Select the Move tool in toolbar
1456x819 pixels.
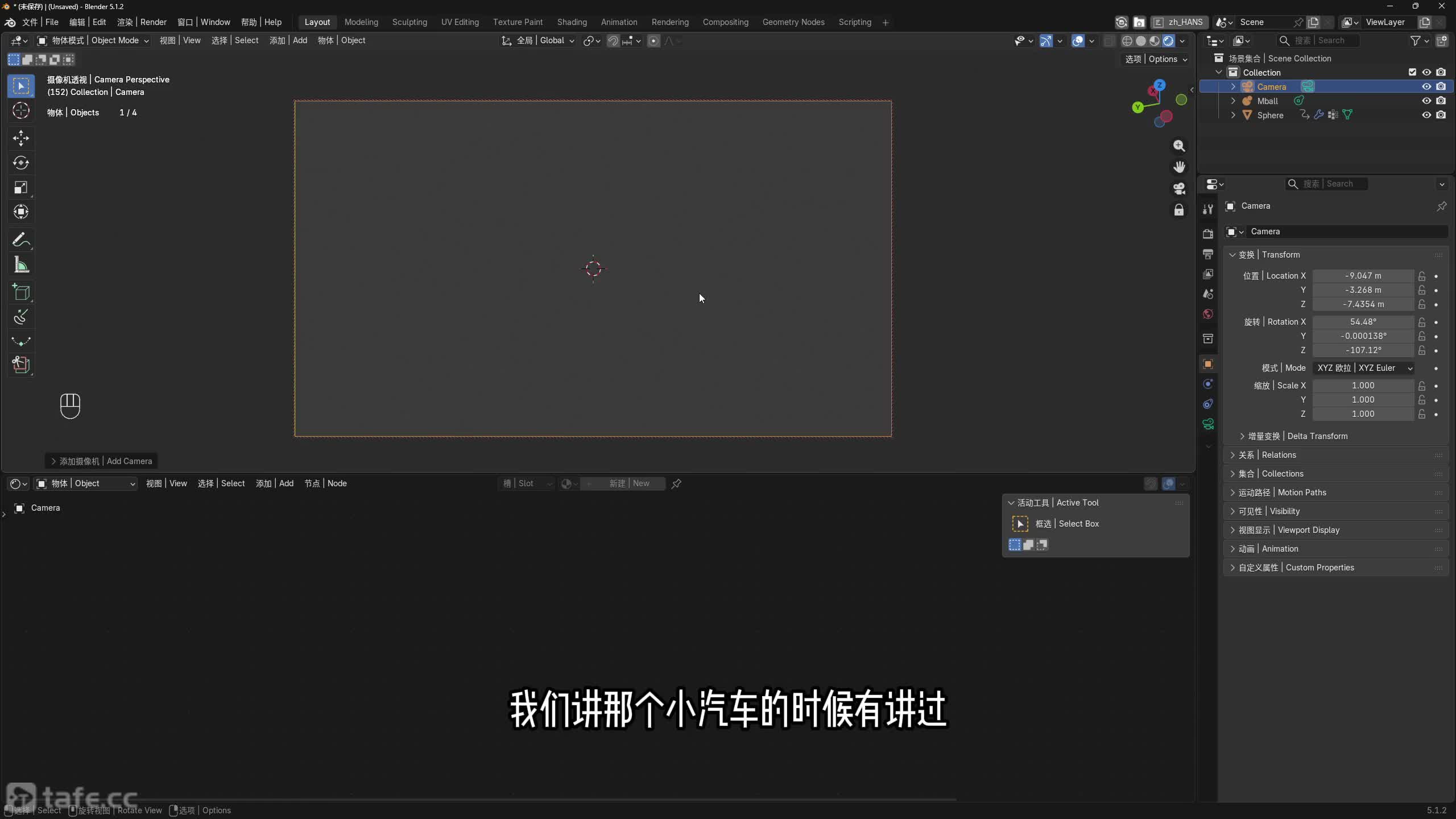click(21, 138)
